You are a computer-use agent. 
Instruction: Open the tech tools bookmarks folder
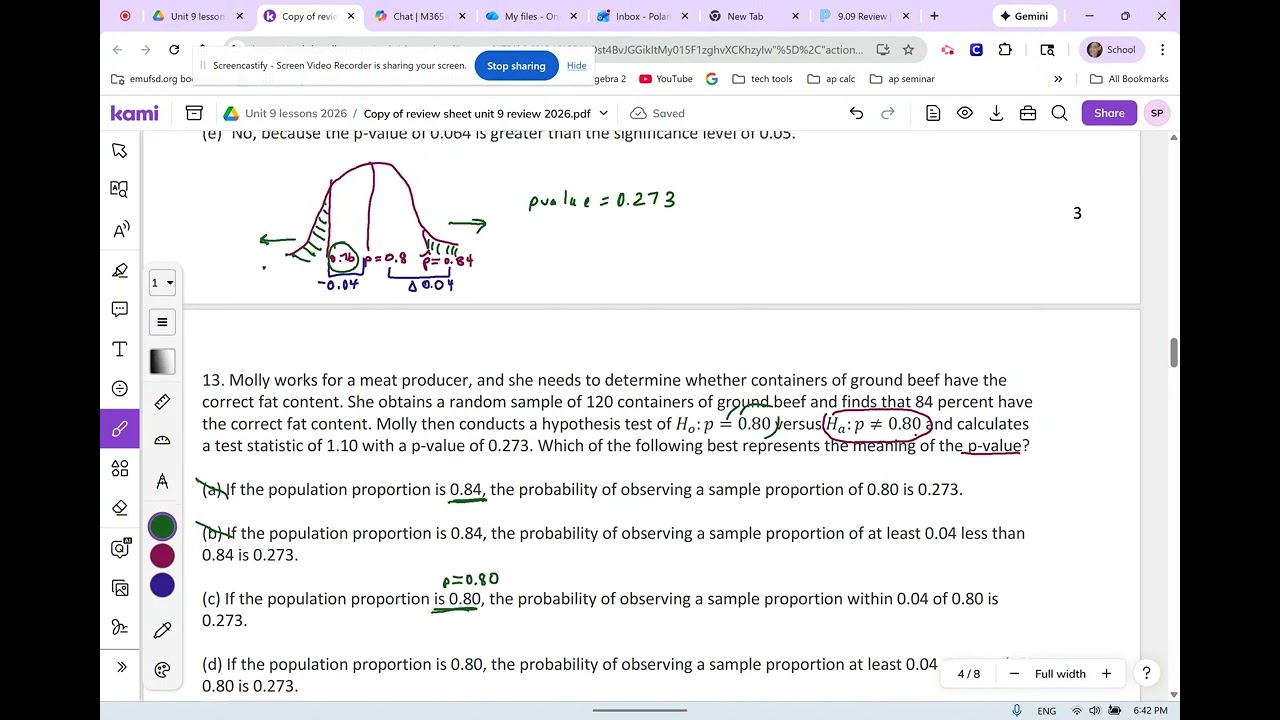(x=762, y=79)
